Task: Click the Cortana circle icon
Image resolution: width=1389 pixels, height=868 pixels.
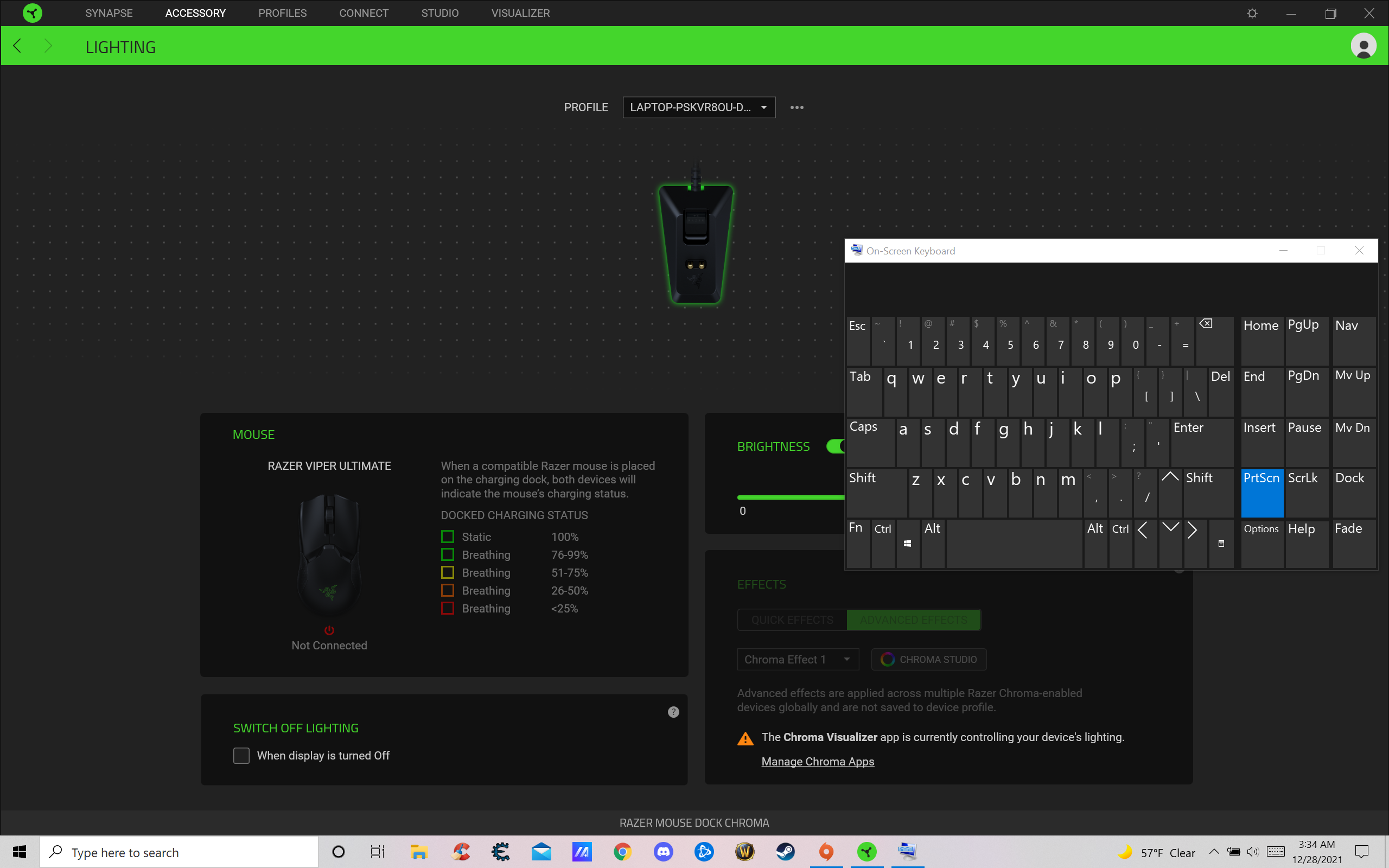Action: tap(339, 852)
